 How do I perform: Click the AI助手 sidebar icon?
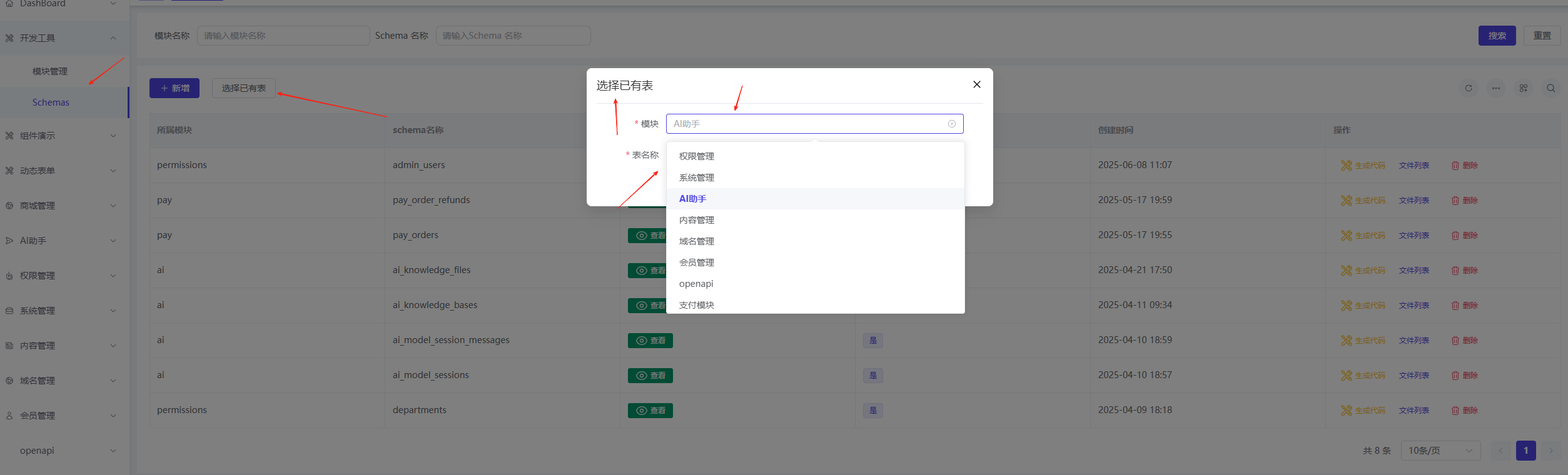point(9,241)
